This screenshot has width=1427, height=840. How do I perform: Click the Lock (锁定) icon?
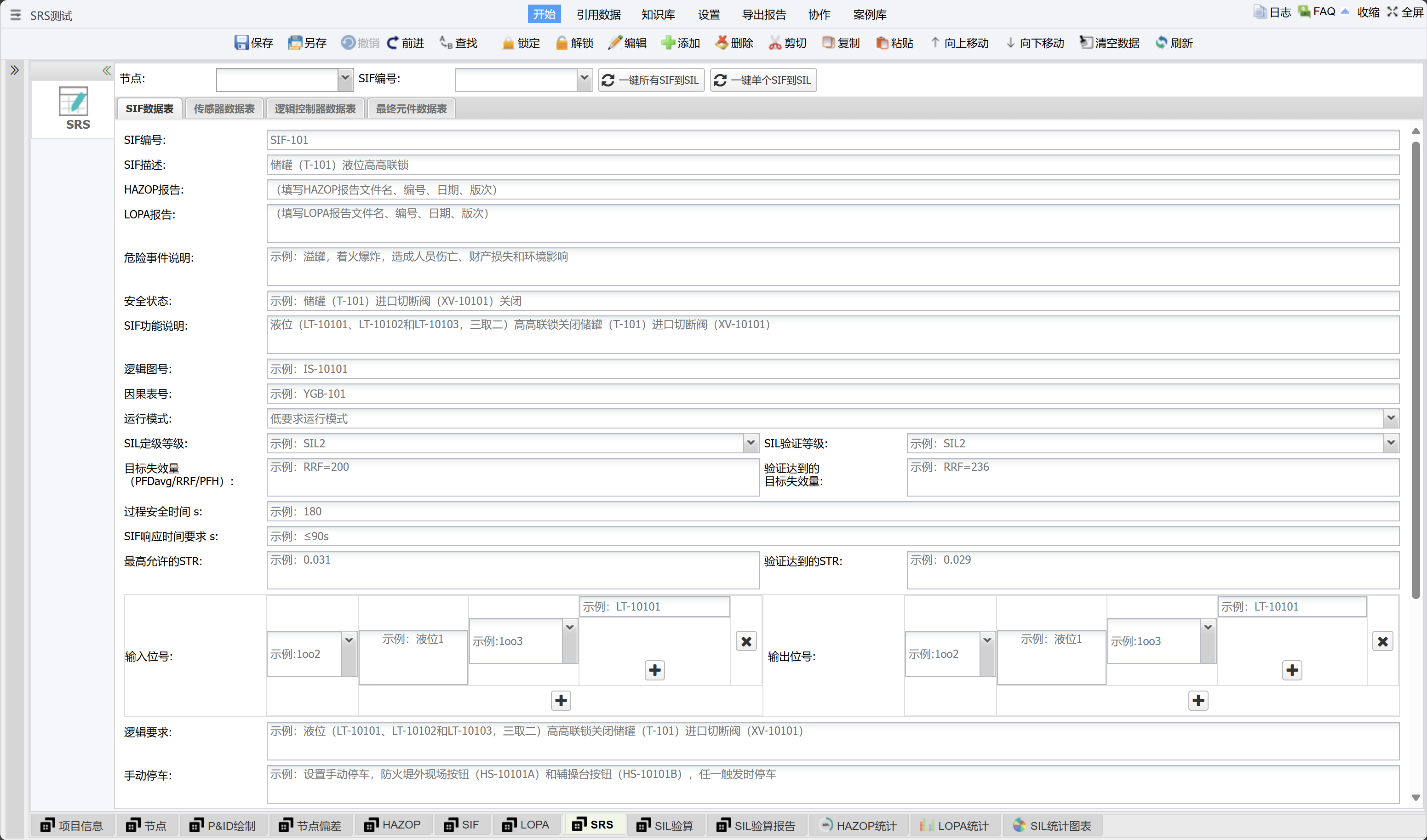click(x=508, y=43)
